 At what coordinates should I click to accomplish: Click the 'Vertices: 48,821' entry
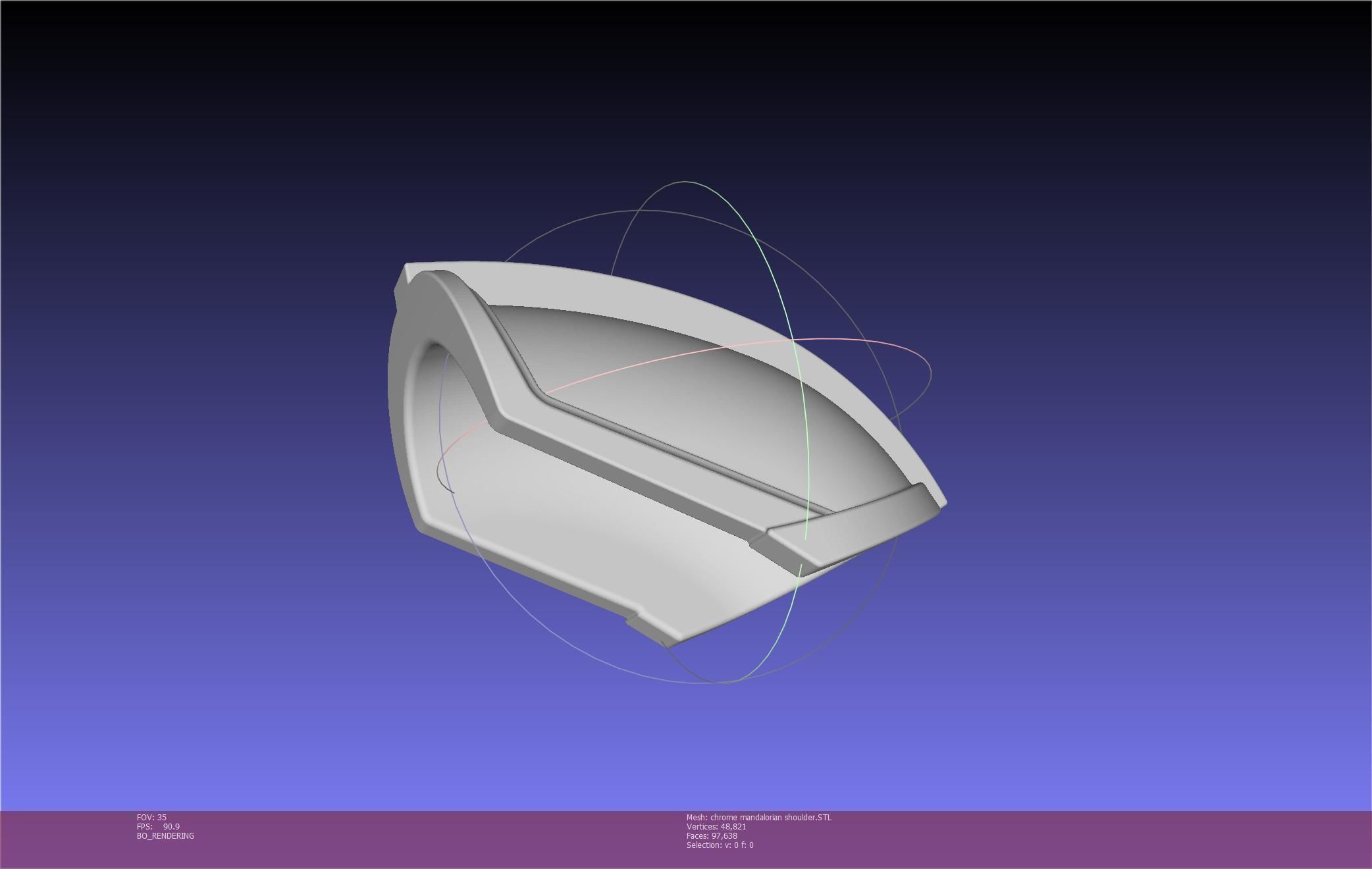716,826
